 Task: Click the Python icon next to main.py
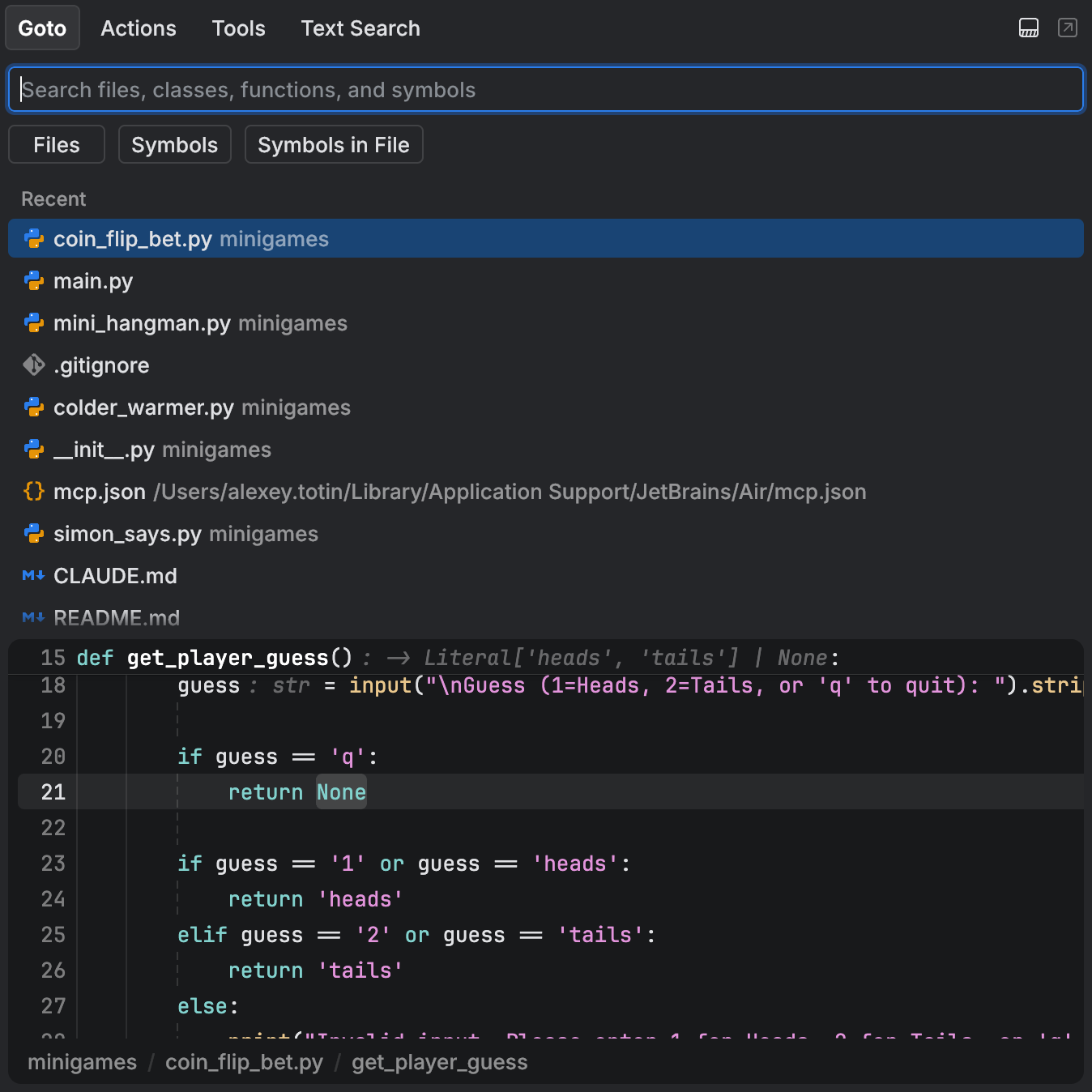(34, 281)
